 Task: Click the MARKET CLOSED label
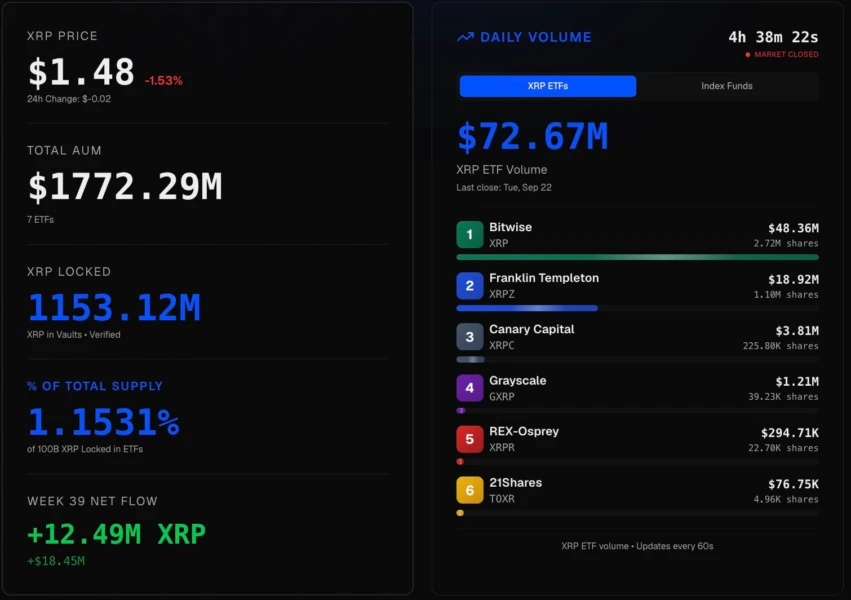tap(786, 54)
